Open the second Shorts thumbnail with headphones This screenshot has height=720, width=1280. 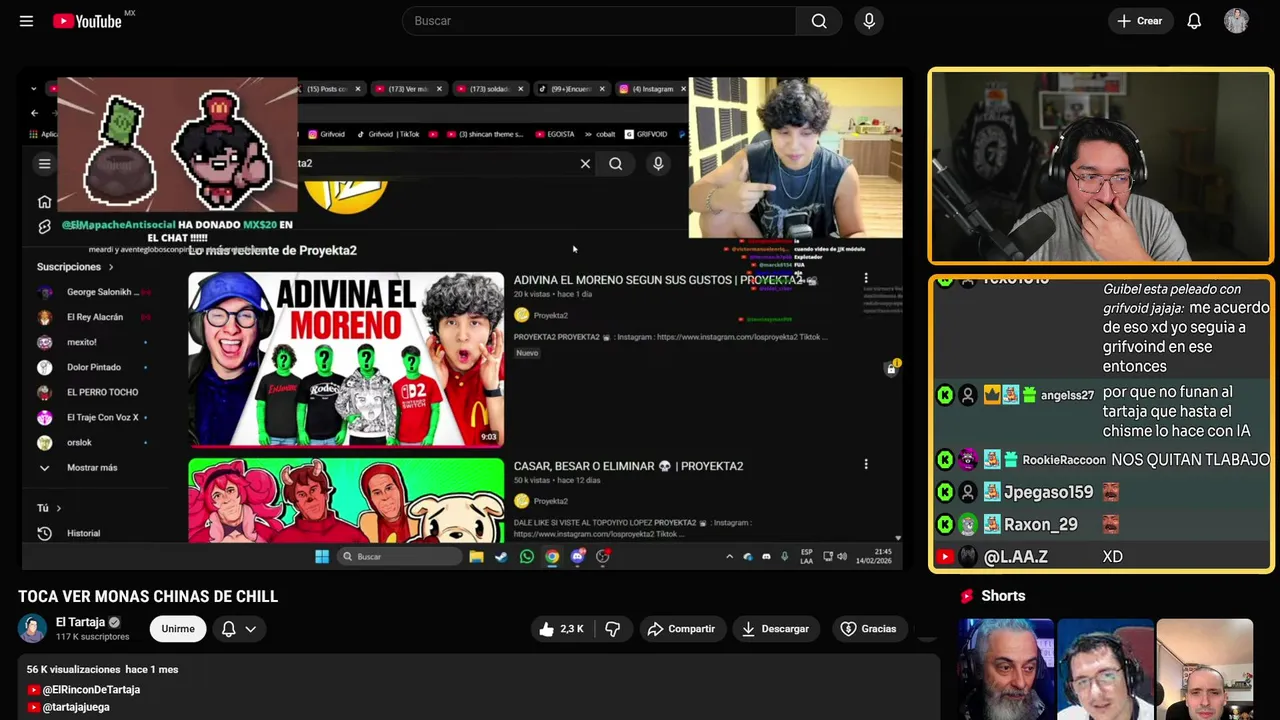(x=1105, y=669)
